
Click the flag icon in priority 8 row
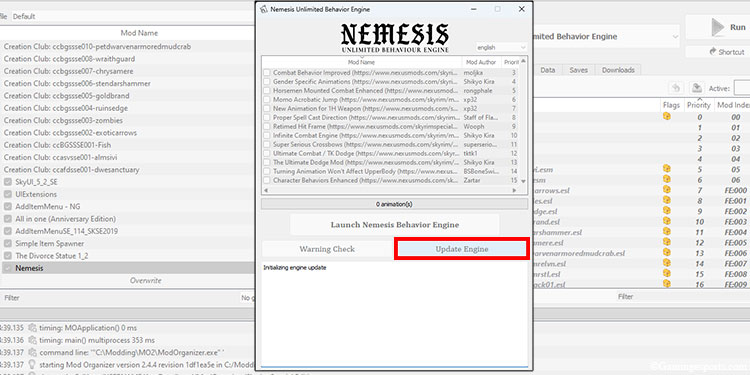click(x=666, y=200)
